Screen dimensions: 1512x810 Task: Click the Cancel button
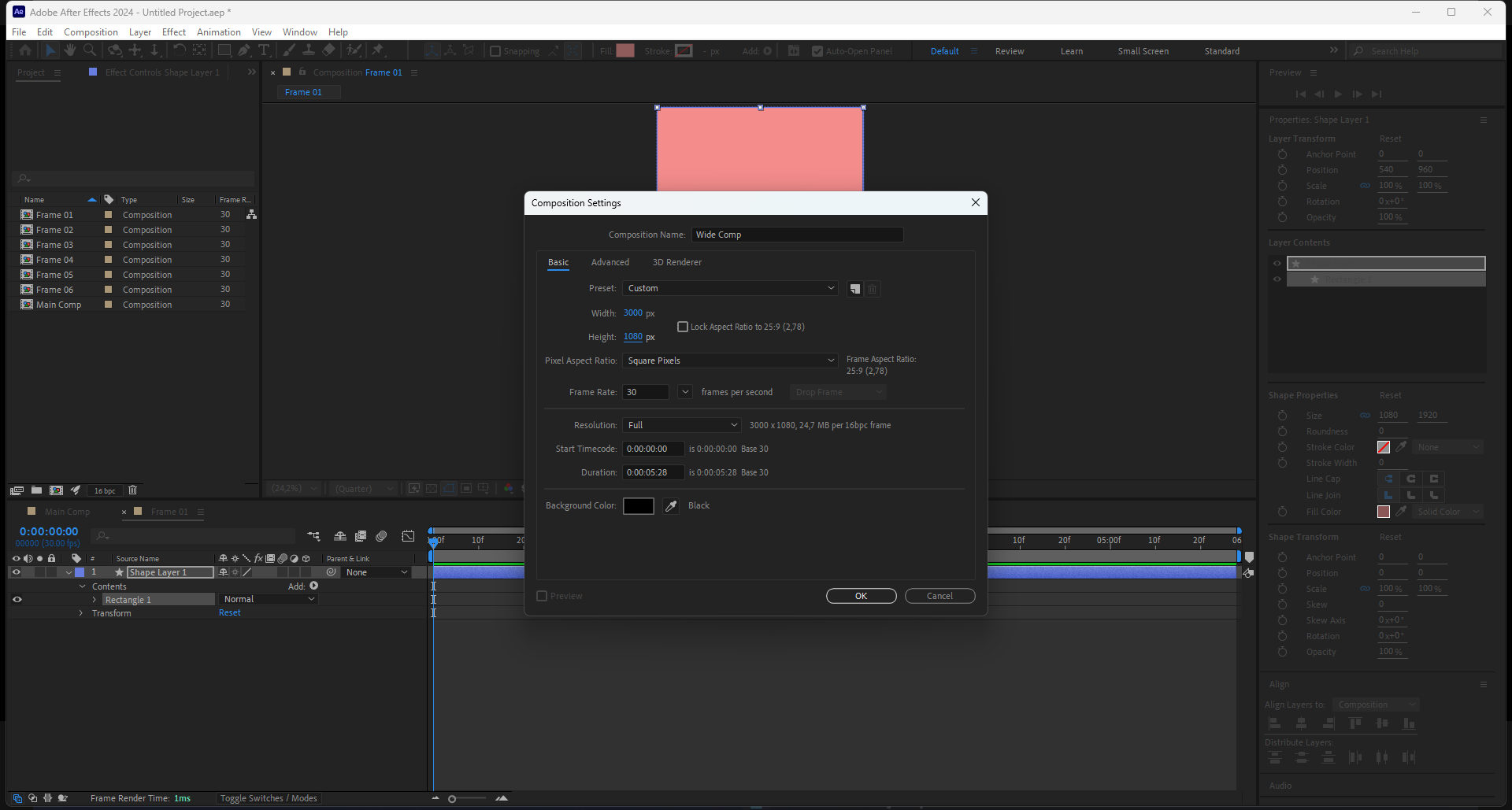pos(939,596)
